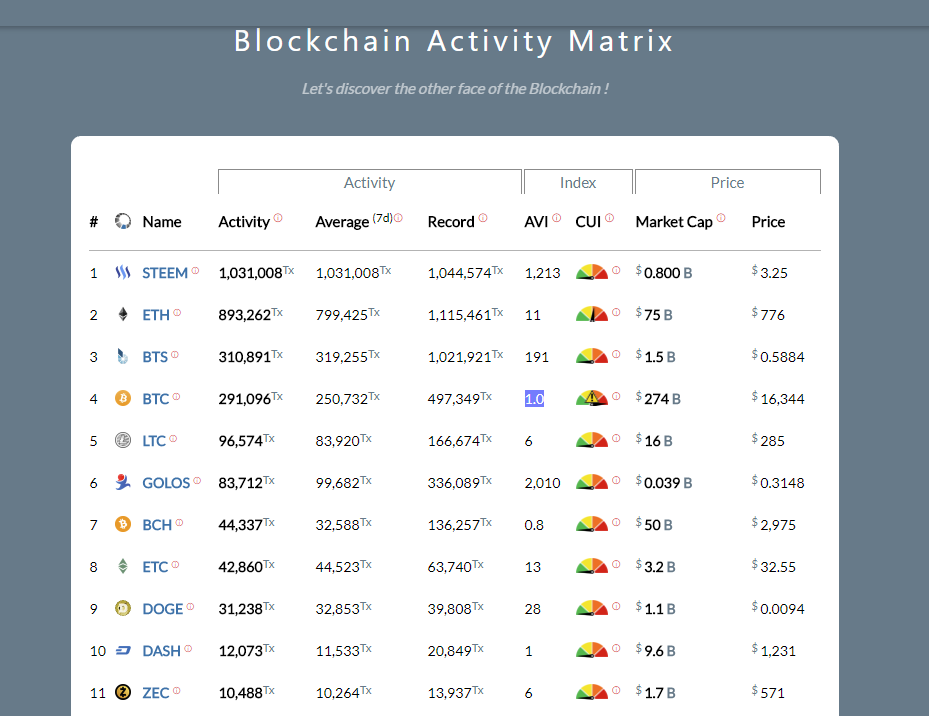Click the BitShares logo icon
This screenshot has width=929, height=716.
click(123, 356)
